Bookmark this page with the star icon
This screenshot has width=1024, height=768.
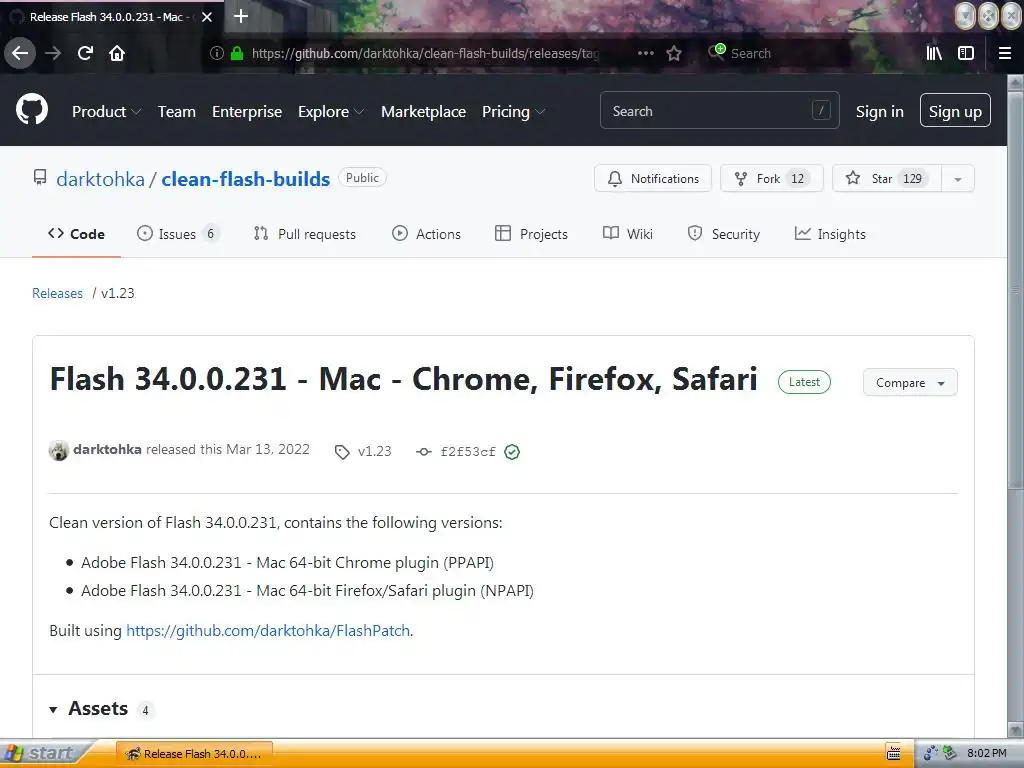[674, 53]
